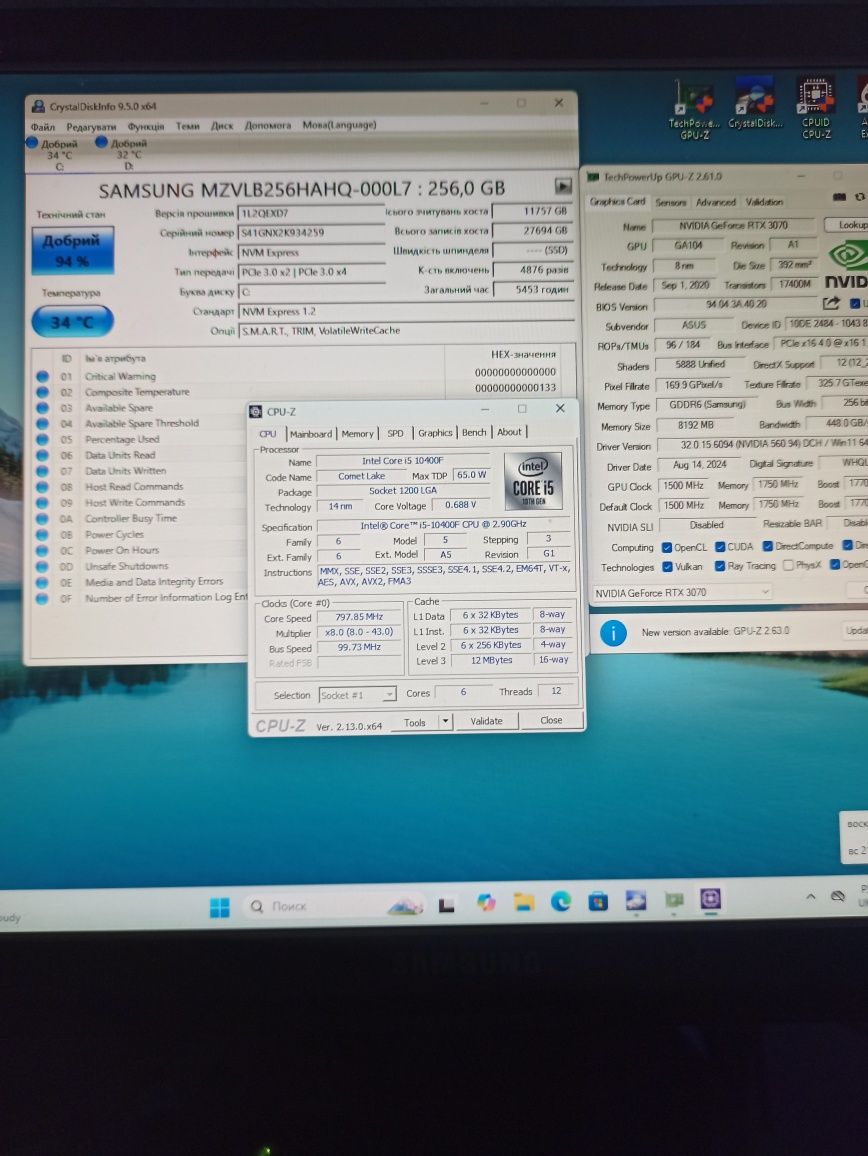Open Допомога menu in CrystalDiskInfo
Screen dimensions: 868x1156
coord(268,125)
